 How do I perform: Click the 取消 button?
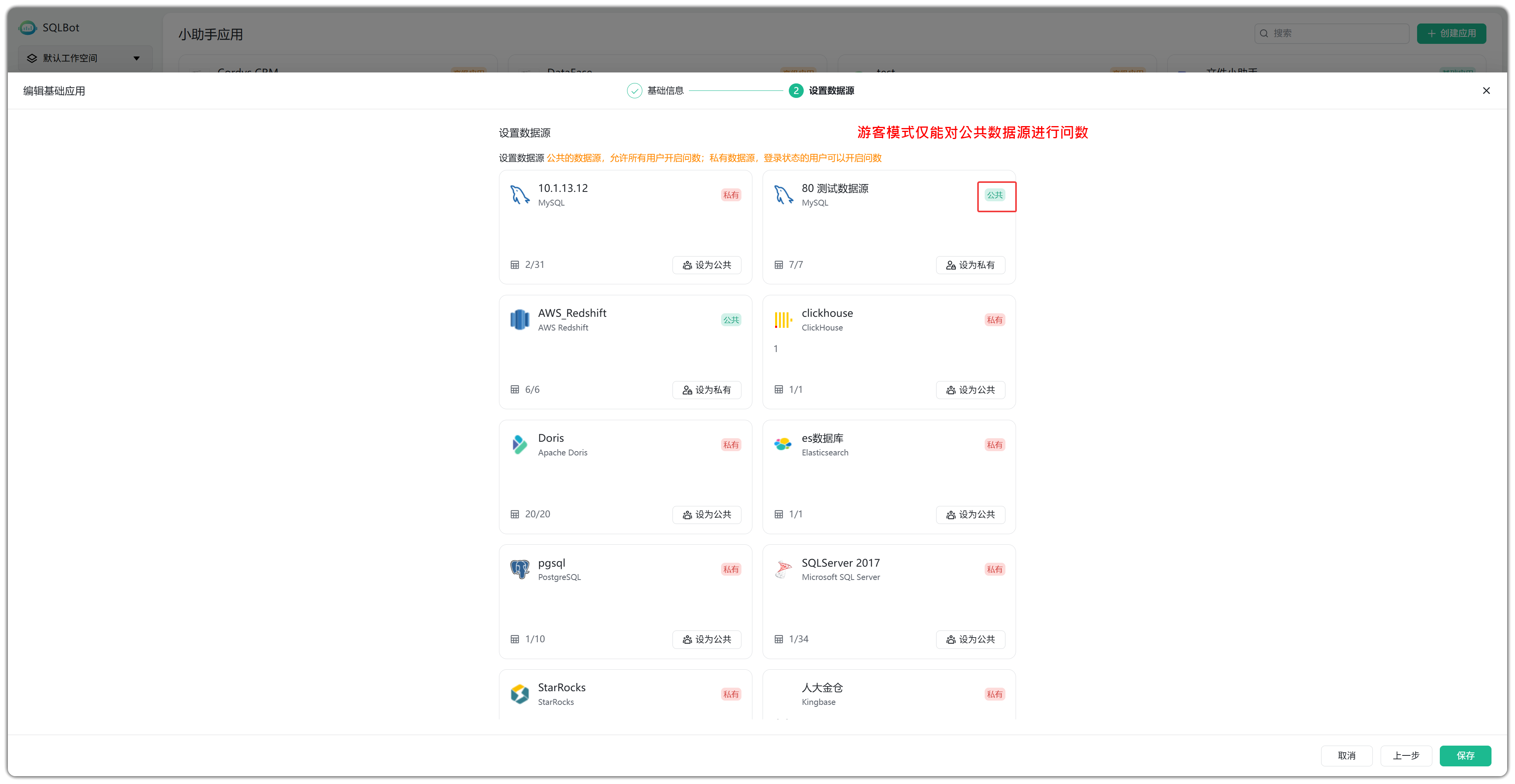(x=1346, y=756)
